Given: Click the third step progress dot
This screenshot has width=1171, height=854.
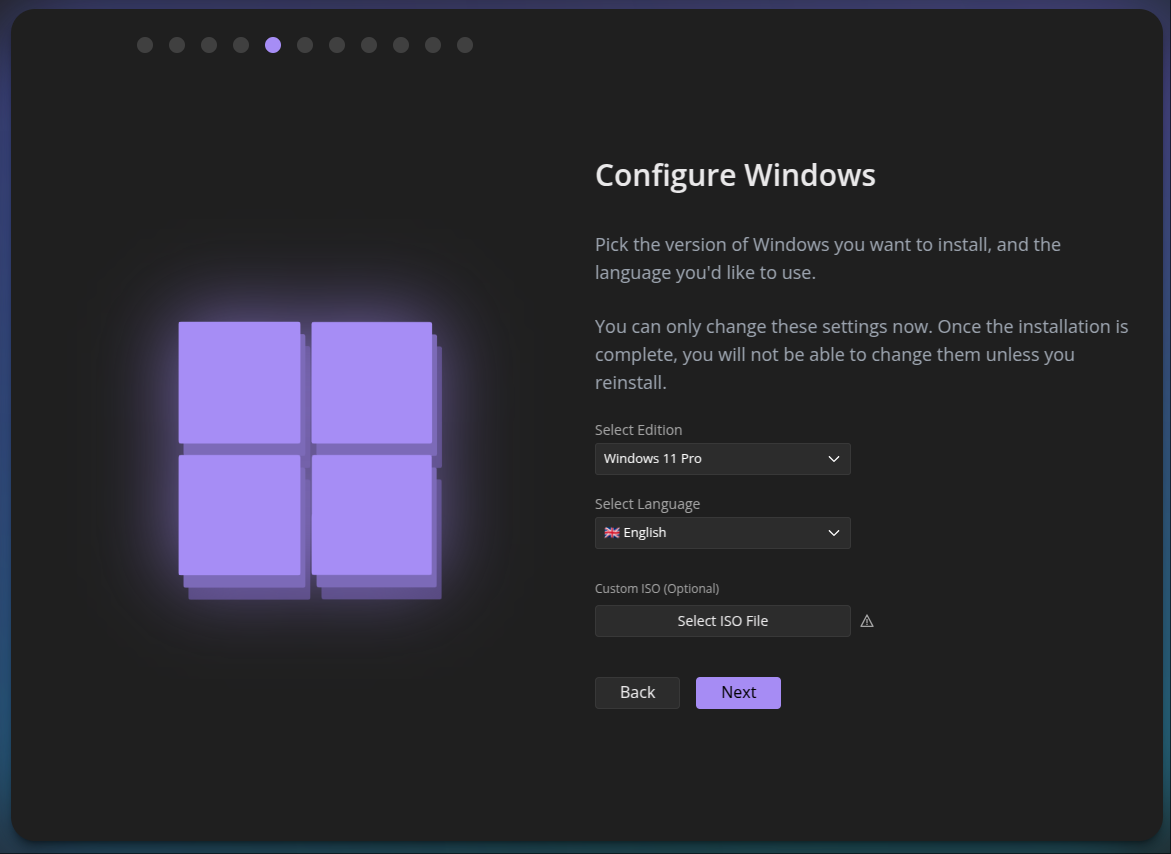Looking at the screenshot, I should pyautogui.click(x=209, y=45).
